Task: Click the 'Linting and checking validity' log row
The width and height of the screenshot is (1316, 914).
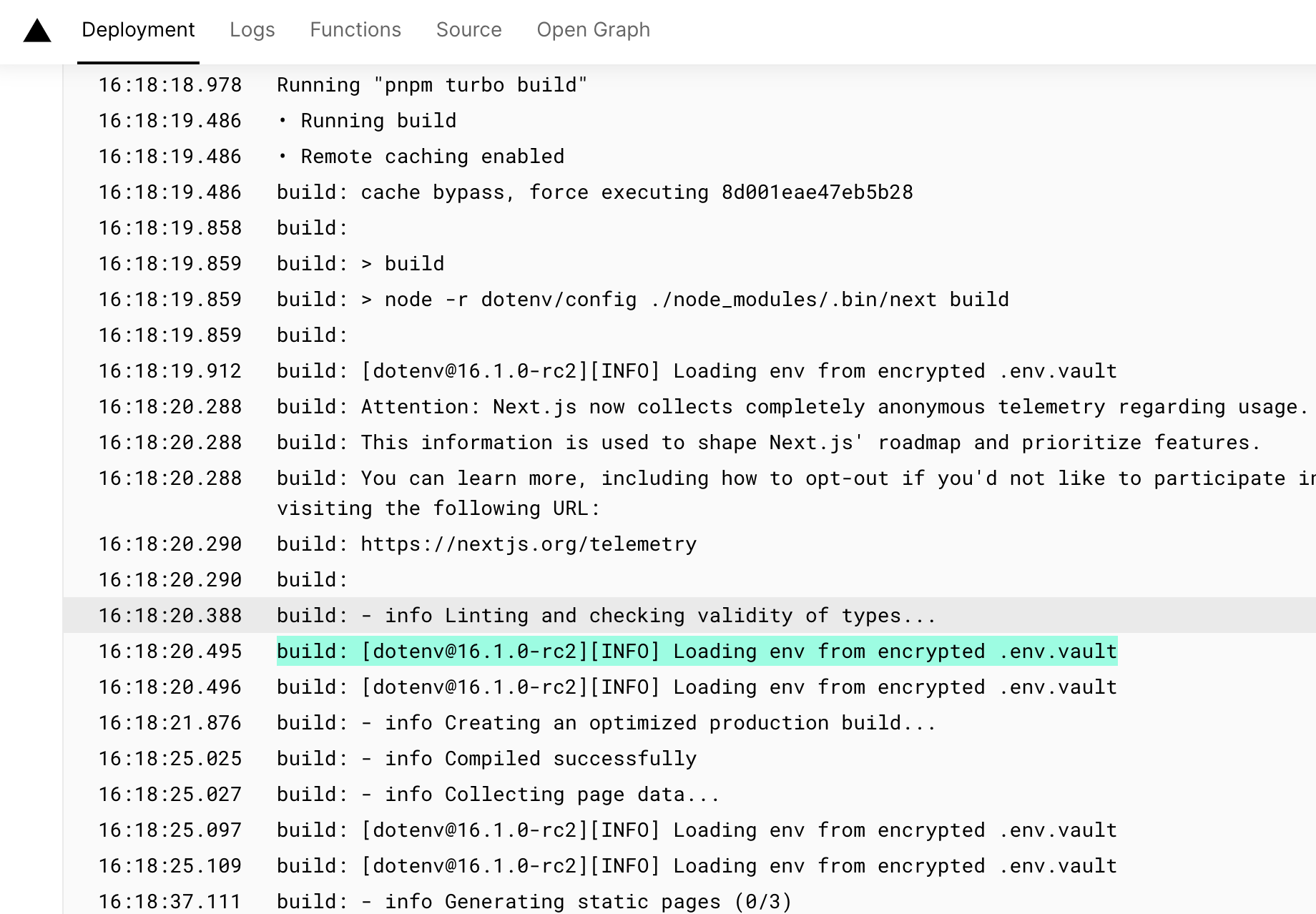Action: pyautogui.click(x=689, y=616)
